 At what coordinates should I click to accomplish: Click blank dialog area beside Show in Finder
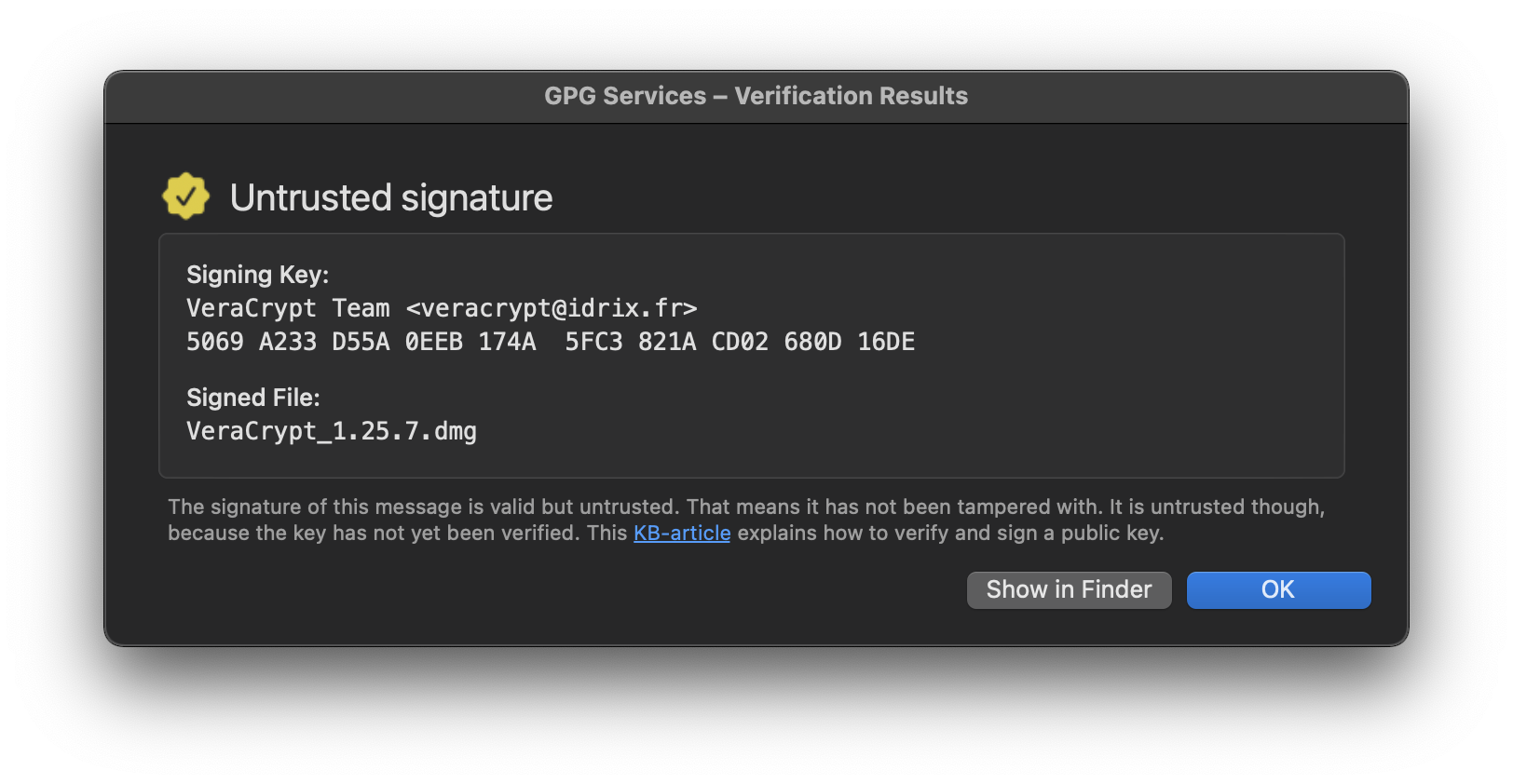[x=559, y=590]
